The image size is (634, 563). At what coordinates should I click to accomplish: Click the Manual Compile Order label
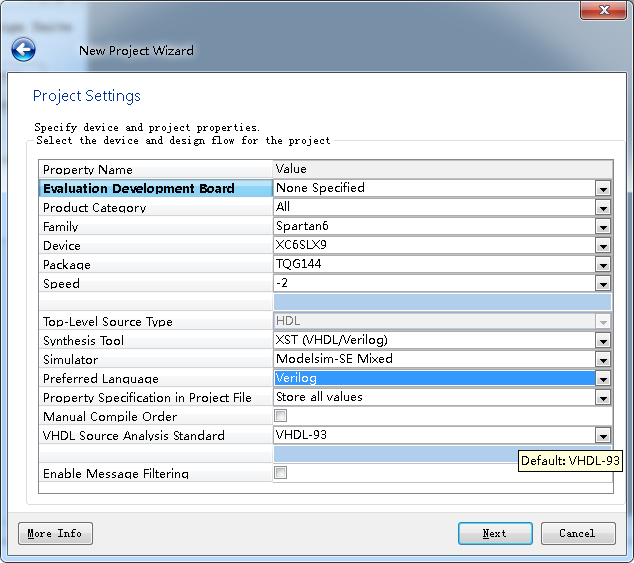(x=110, y=417)
